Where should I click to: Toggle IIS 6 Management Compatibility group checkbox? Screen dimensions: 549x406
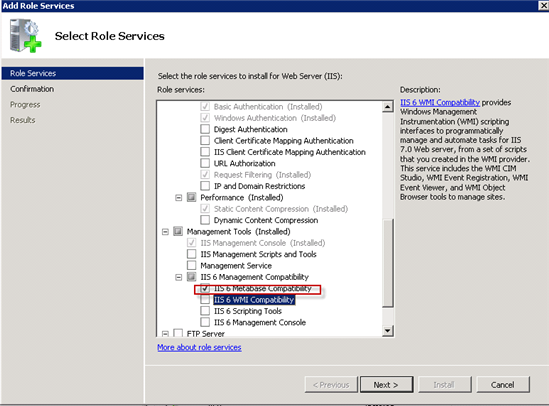coord(192,277)
